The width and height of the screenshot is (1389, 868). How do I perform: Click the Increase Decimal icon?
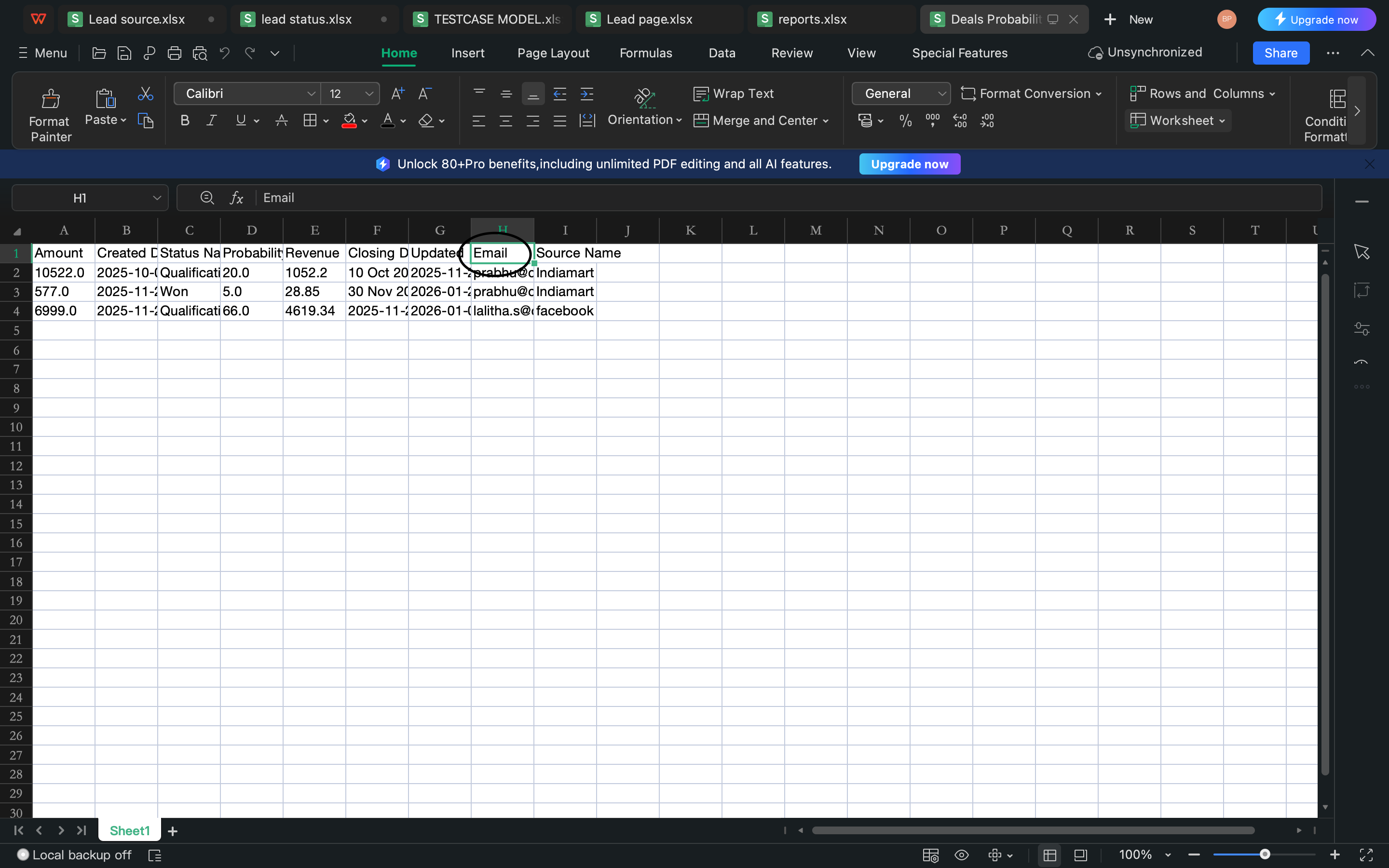tap(960, 121)
